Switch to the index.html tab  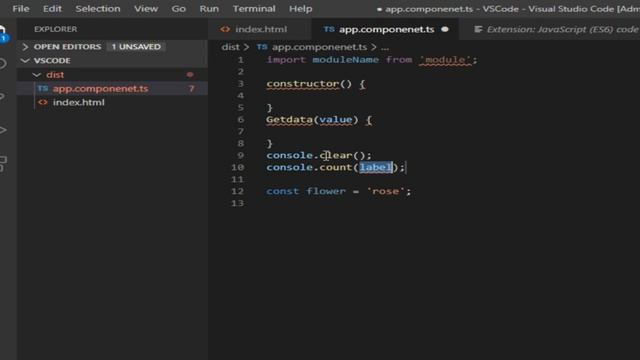[260, 29]
